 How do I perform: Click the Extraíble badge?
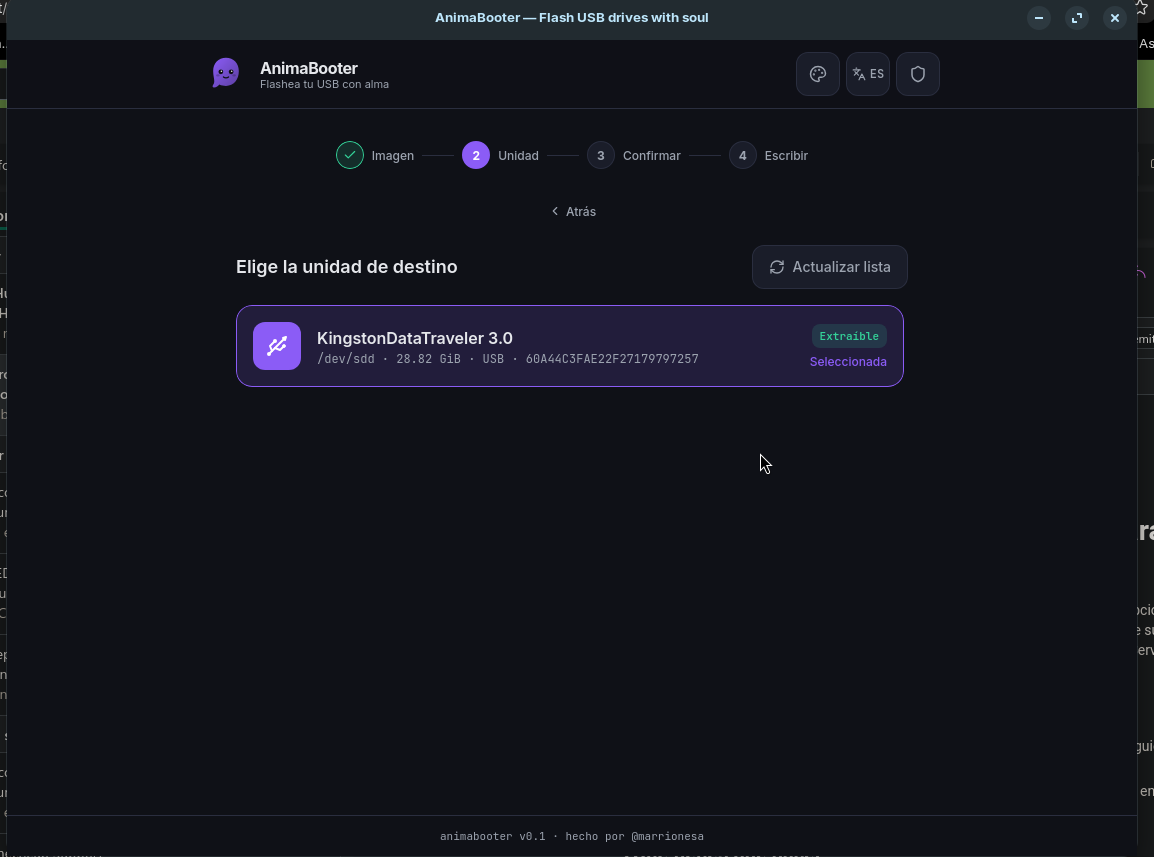pyautogui.click(x=849, y=336)
